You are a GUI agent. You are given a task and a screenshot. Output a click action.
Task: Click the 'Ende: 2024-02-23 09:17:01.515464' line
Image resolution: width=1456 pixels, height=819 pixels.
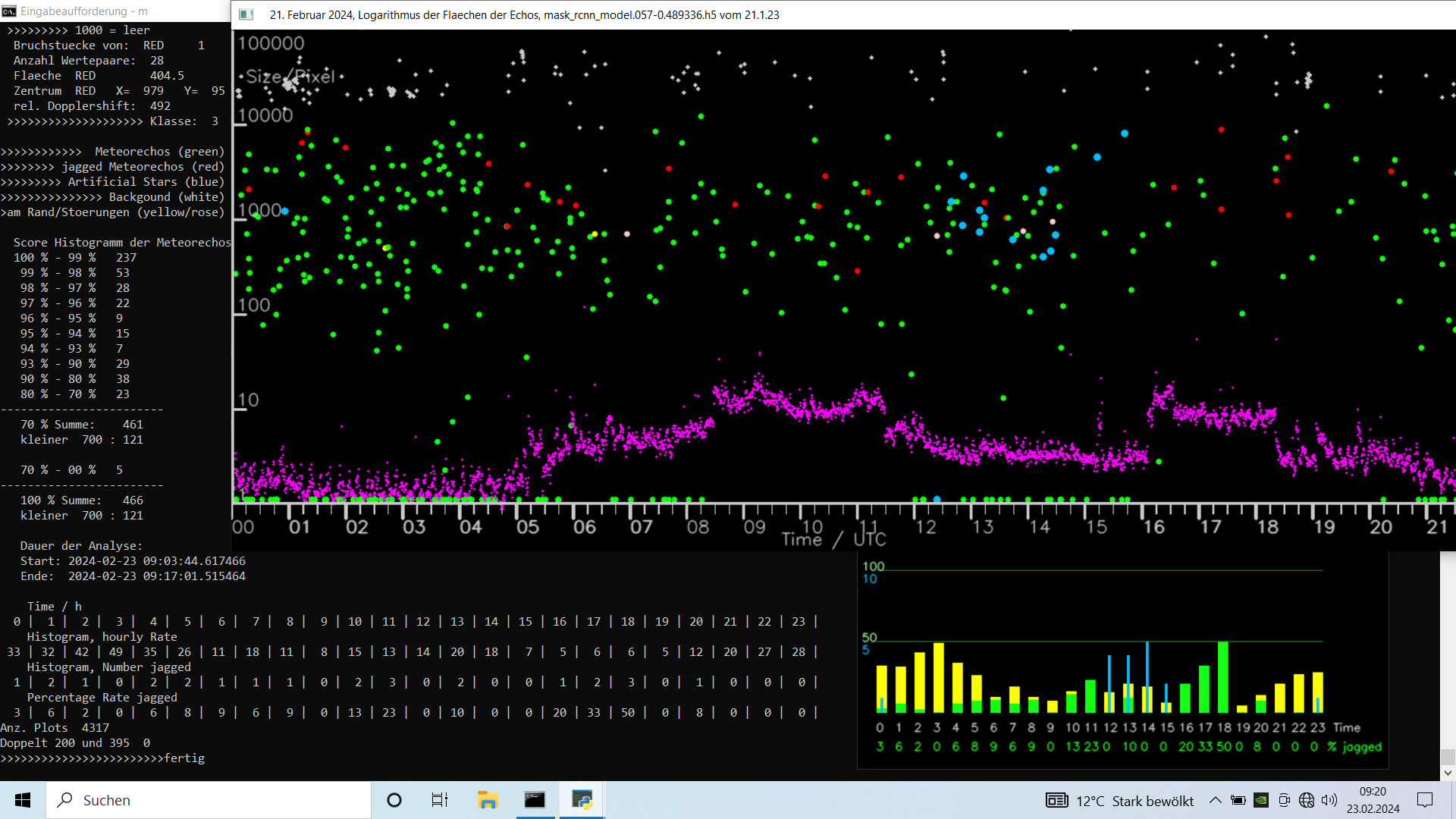click(x=133, y=576)
